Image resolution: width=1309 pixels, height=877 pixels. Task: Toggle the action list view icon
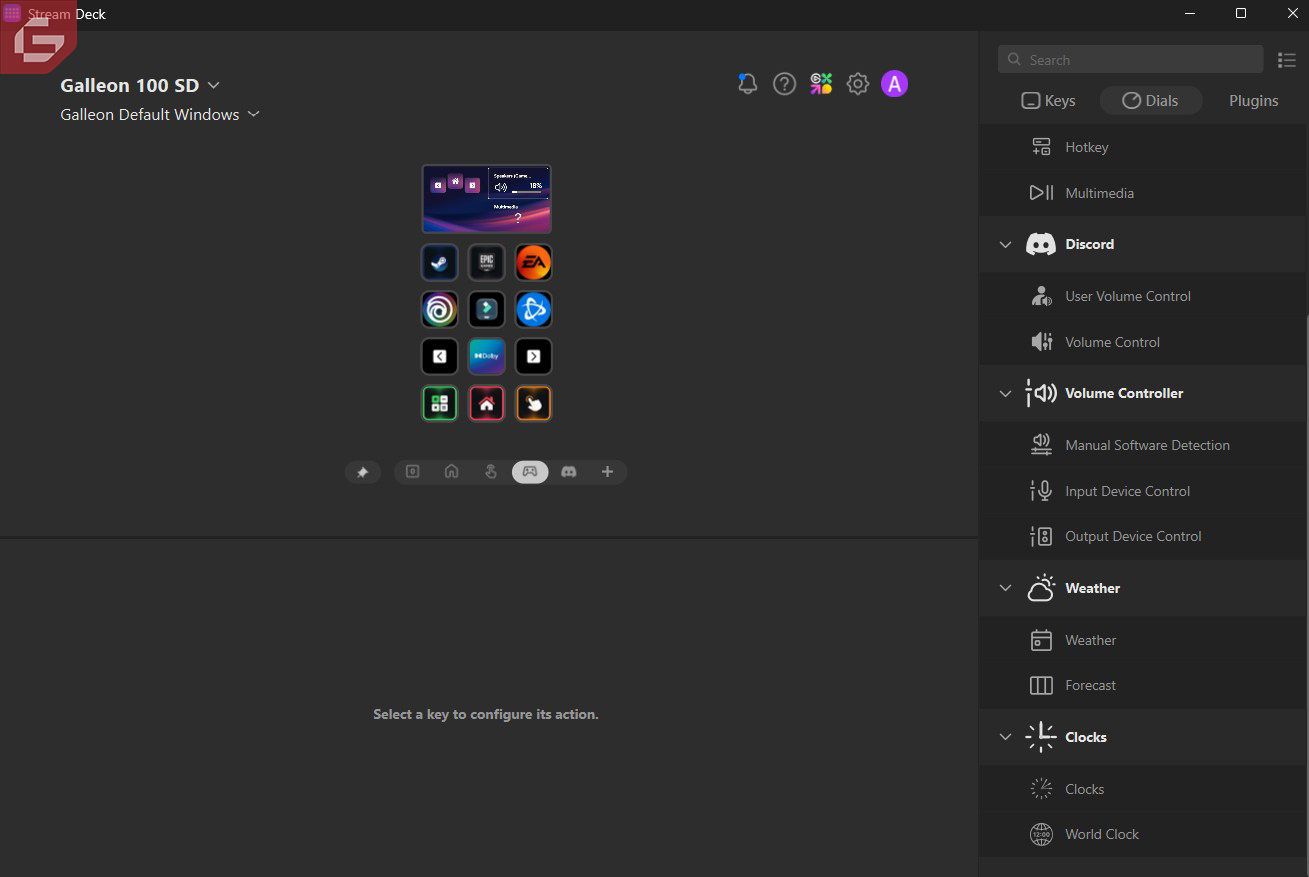coord(1286,60)
